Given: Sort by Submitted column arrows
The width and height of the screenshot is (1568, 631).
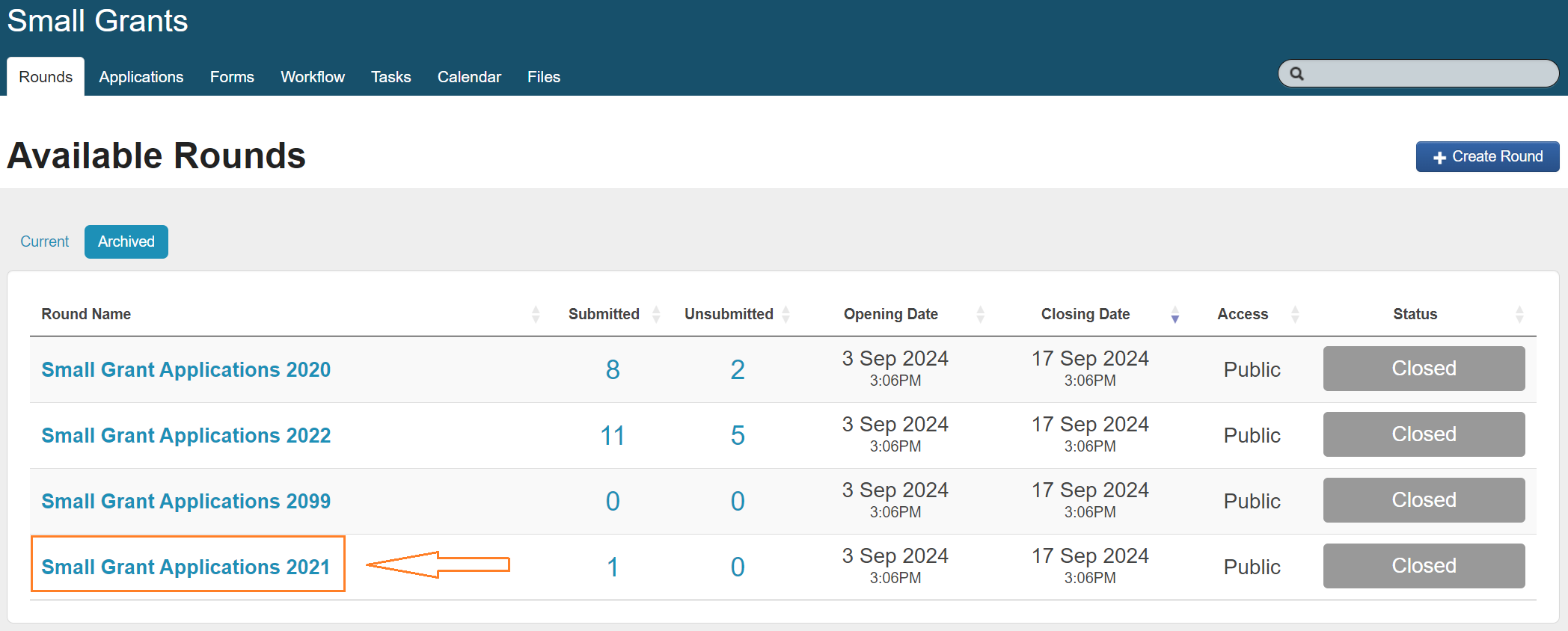Looking at the screenshot, I should pos(656,315).
